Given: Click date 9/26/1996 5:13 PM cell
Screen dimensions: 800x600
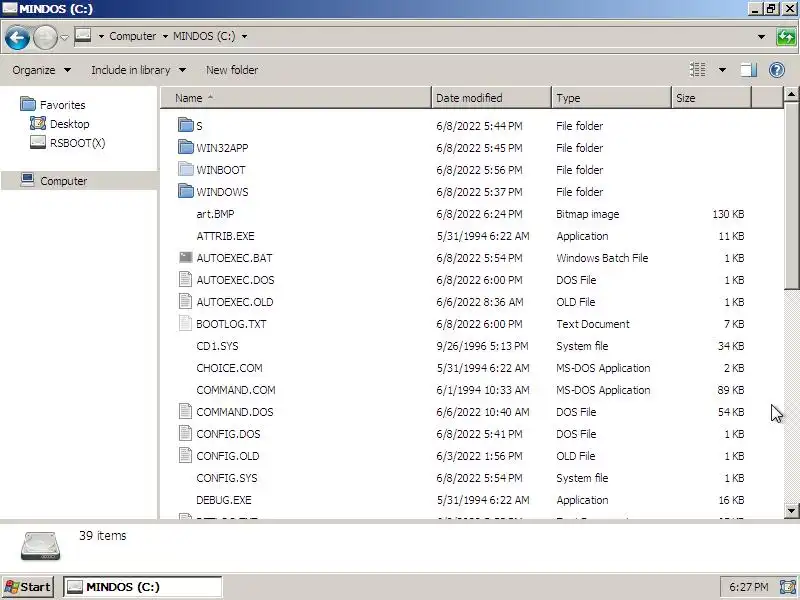Looking at the screenshot, I should click(x=482, y=346).
